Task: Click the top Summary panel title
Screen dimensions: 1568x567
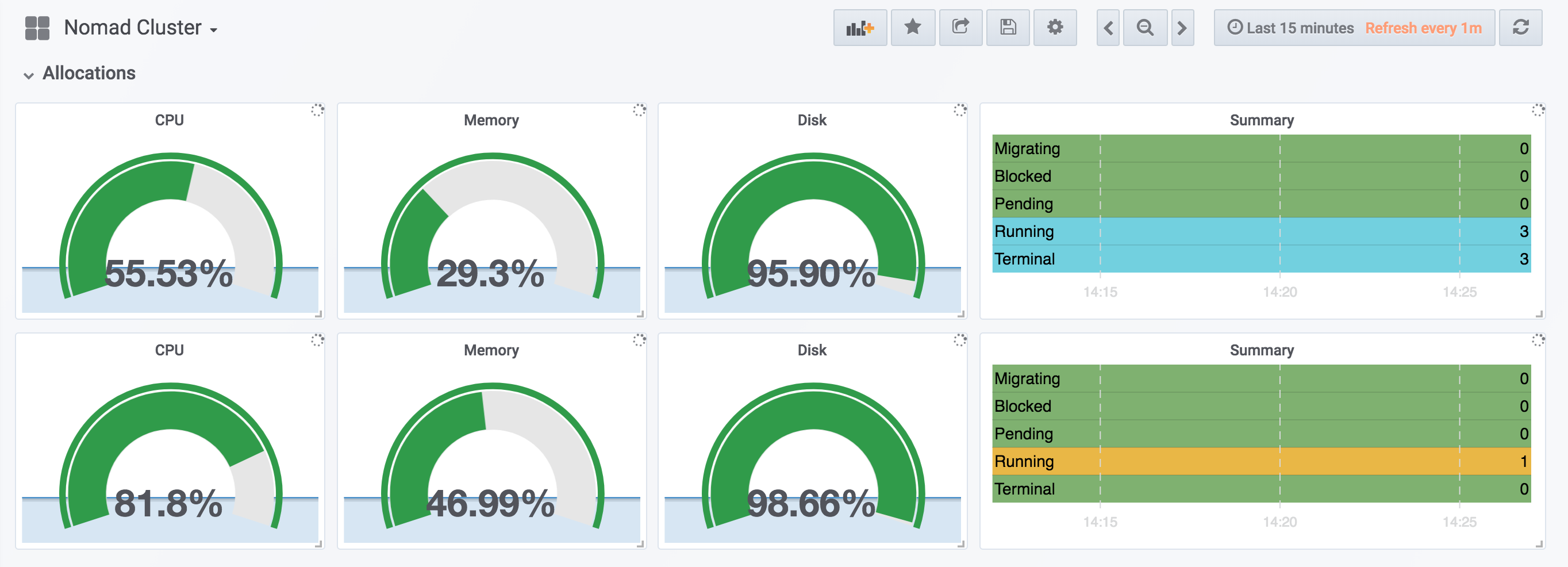Action: click(x=1261, y=120)
